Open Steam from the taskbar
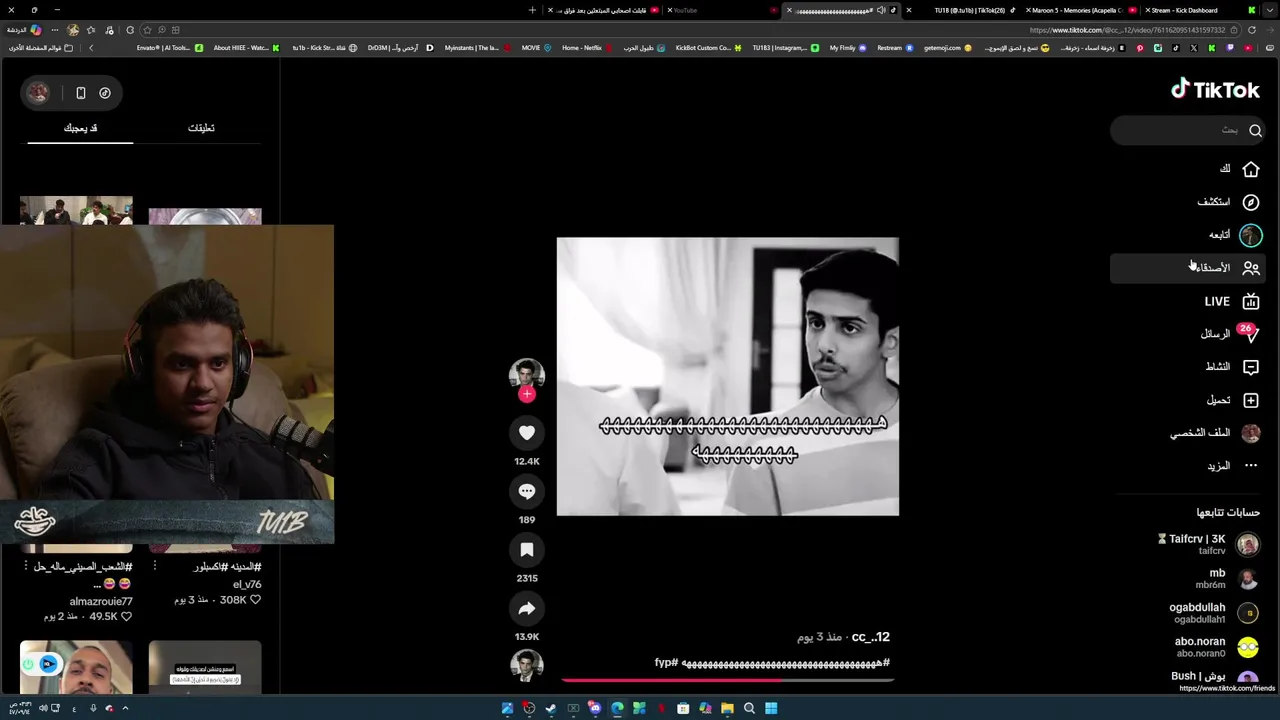This screenshot has height=720, width=1280. click(550, 708)
